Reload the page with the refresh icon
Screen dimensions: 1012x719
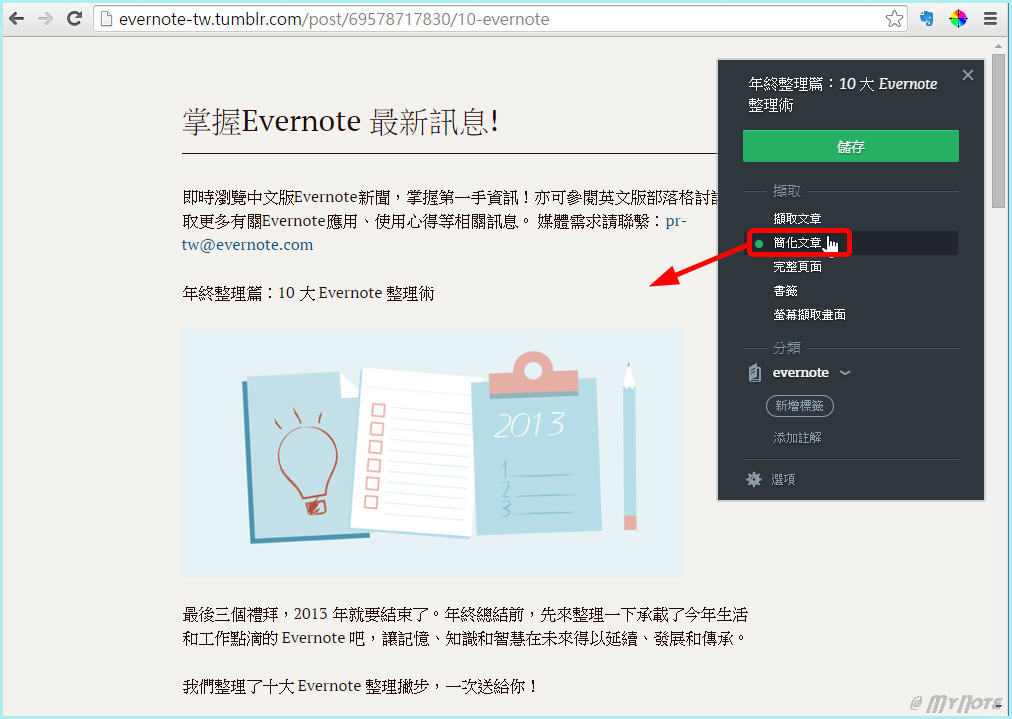point(75,19)
